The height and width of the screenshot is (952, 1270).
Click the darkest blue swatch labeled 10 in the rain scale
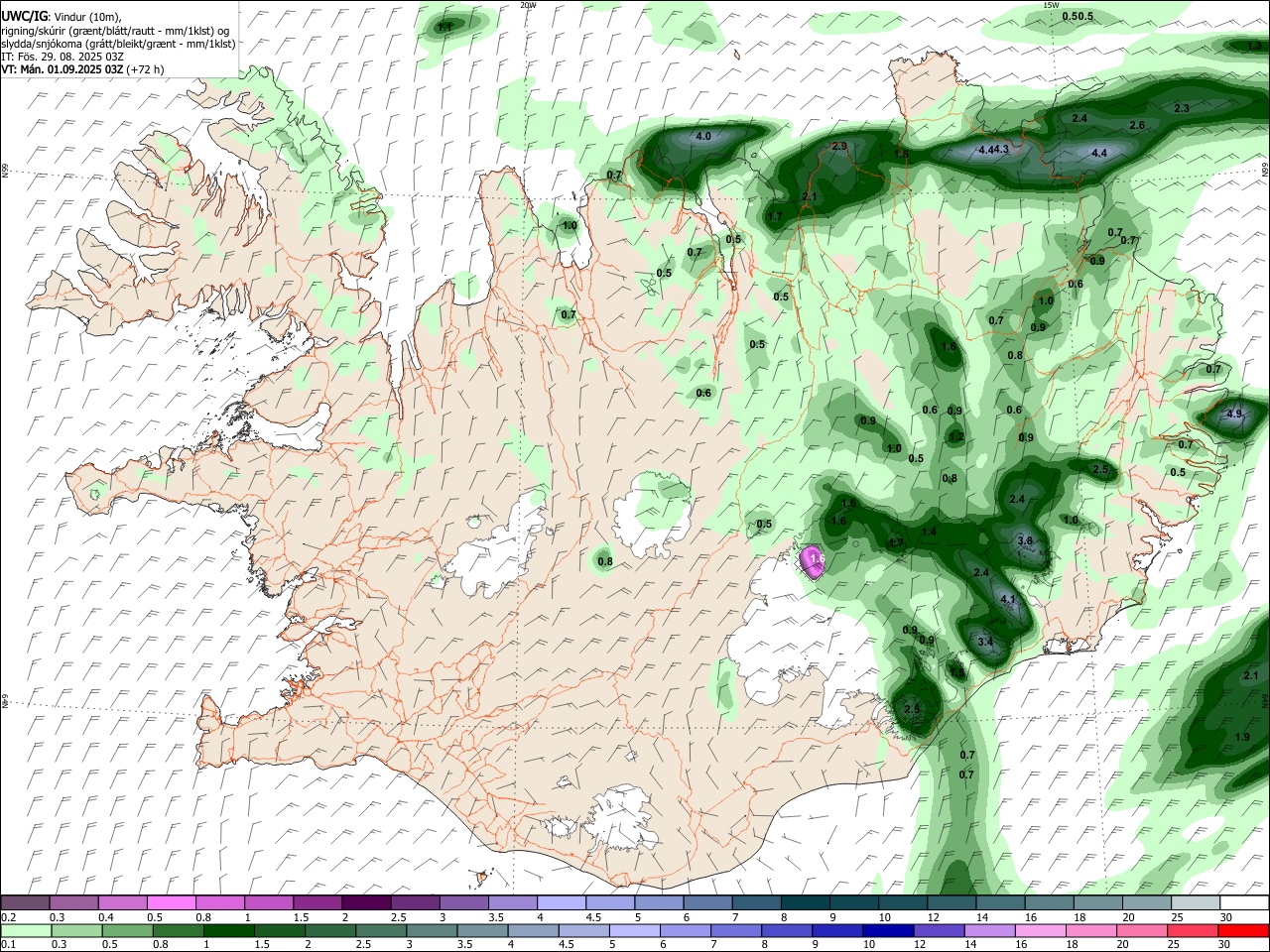point(887,930)
